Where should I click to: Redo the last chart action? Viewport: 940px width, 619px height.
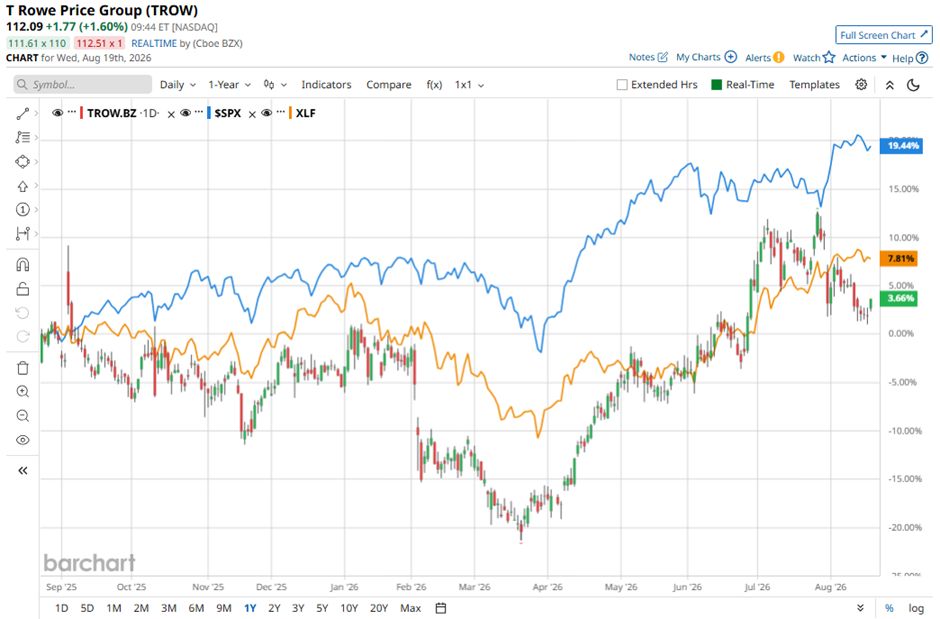23,337
